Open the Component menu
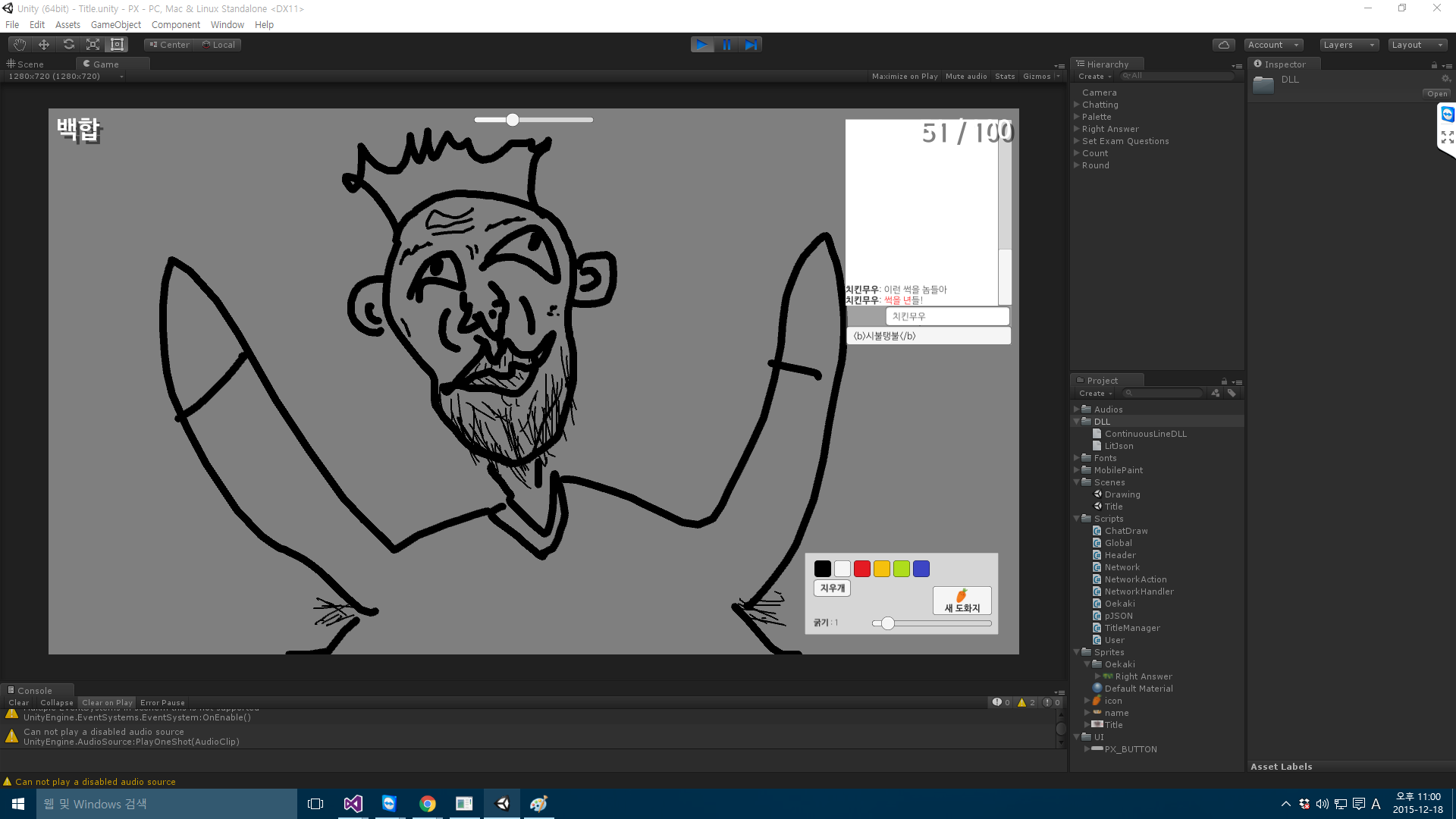Viewport: 1456px width, 819px height. (x=176, y=25)
